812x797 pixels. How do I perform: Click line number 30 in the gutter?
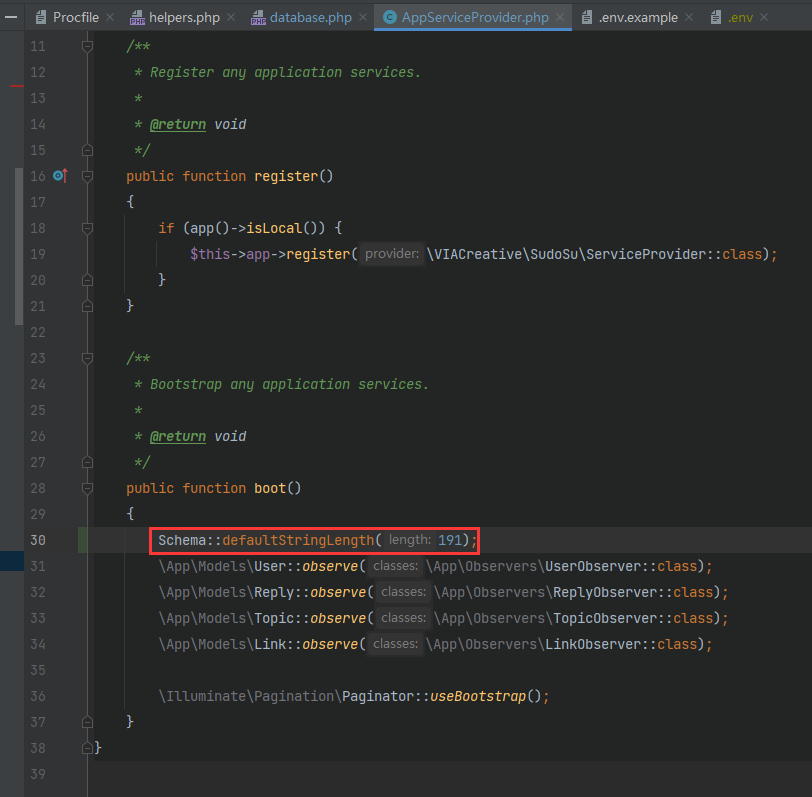[38, 540]
